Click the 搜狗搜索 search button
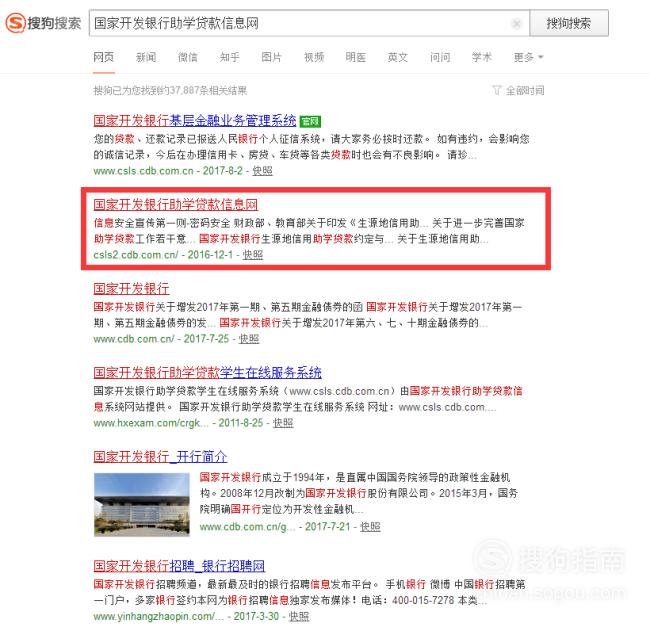The height and width of the screenshot is (627, 650). [x=569, y=23]
